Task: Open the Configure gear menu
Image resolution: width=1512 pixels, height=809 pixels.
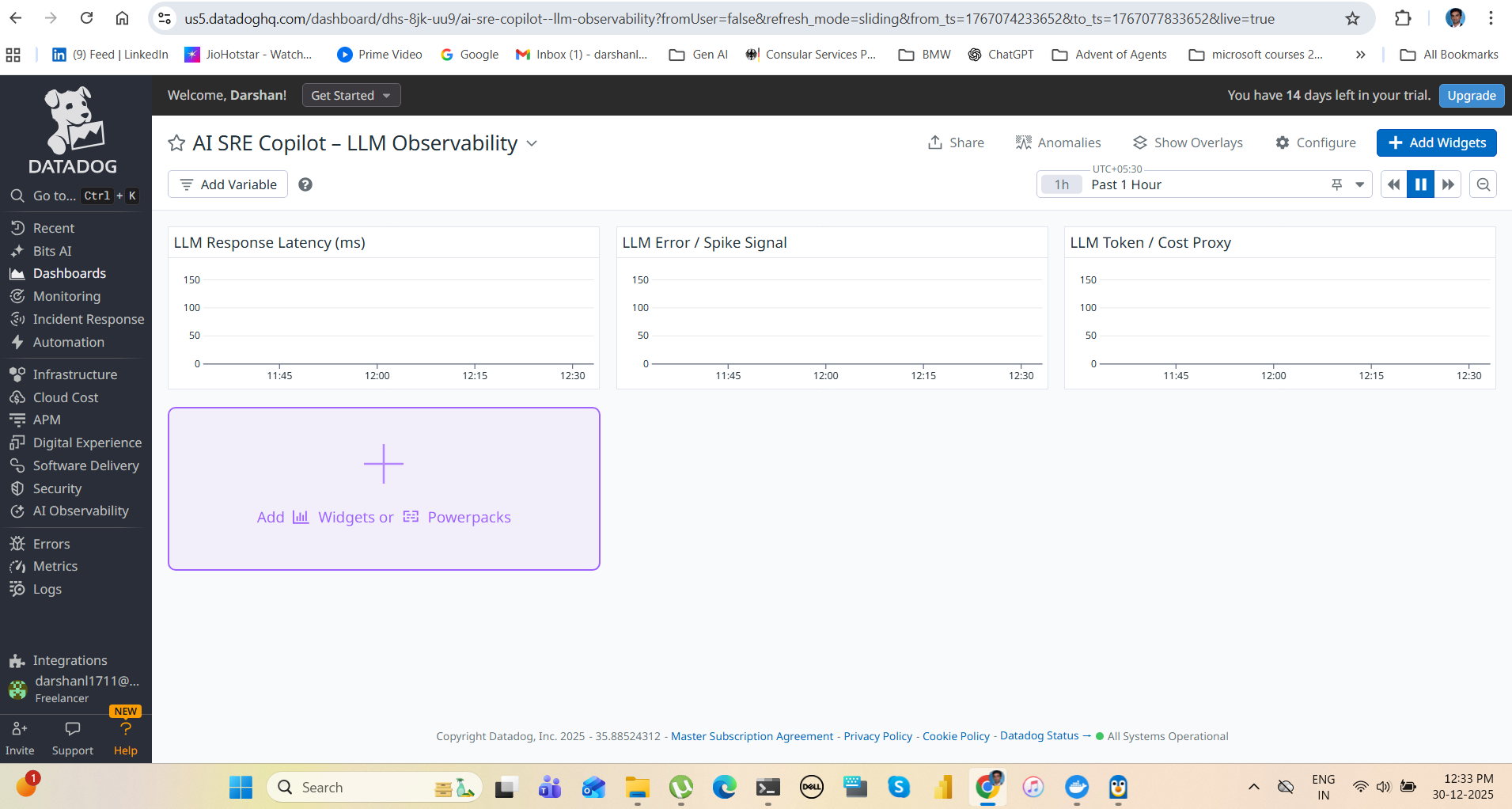Action: click(x=1315, y=142)
